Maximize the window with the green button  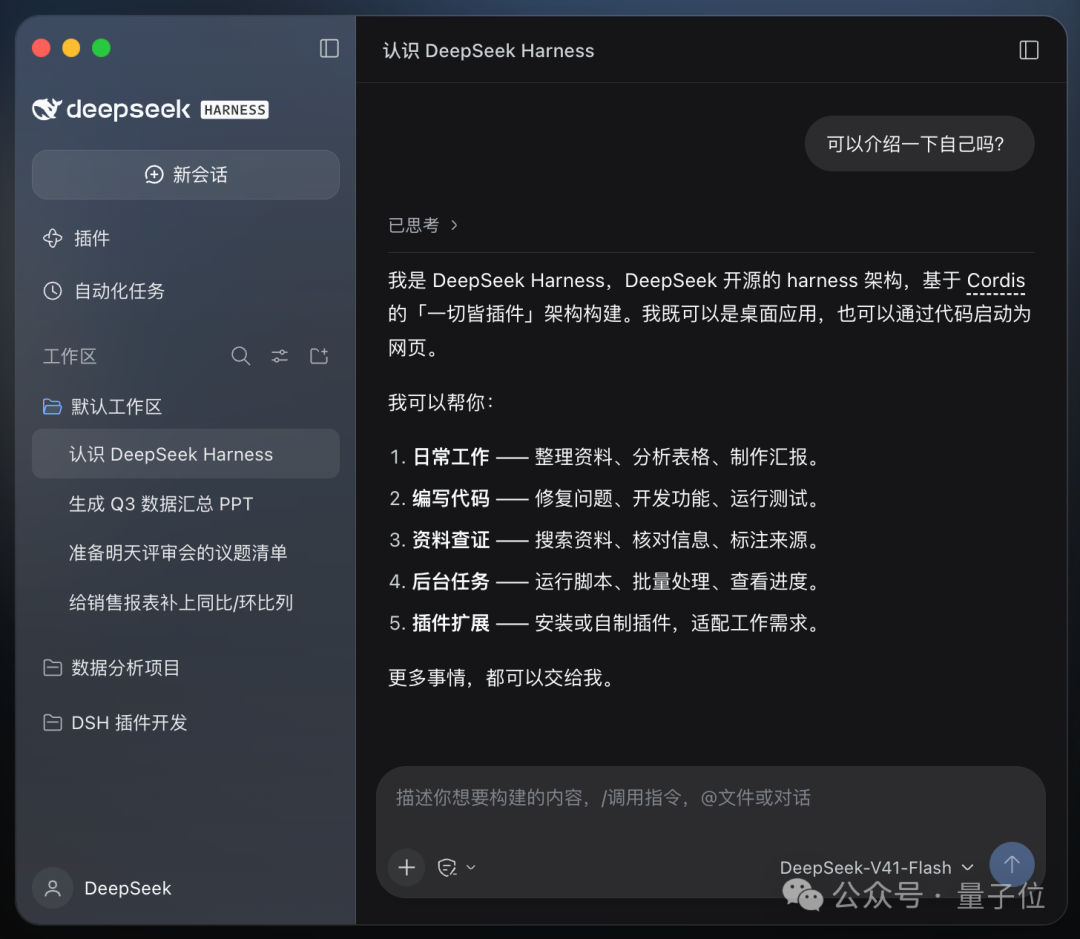click(x=101, y=48)
